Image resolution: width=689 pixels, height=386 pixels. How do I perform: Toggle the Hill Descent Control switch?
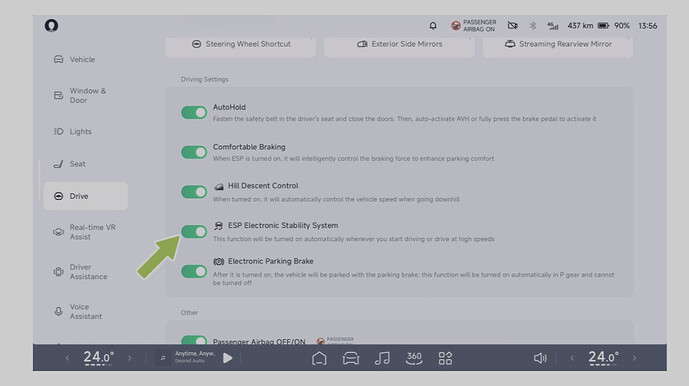(x=194, y=192)
